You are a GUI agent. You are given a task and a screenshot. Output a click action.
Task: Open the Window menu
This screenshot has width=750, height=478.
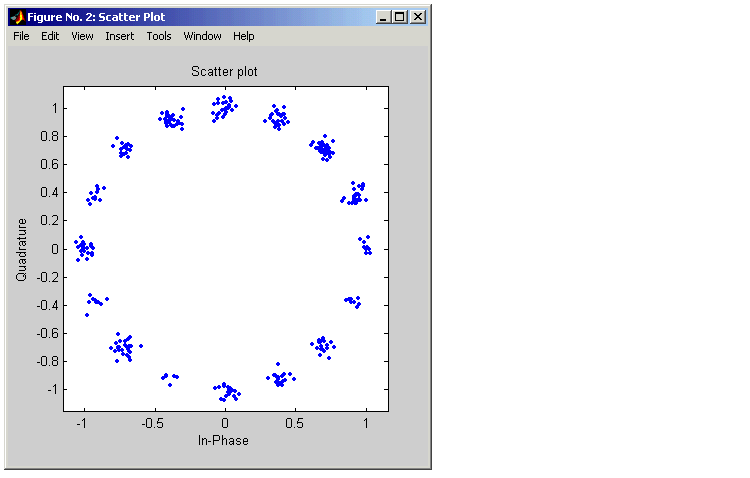tap(202, 36)
